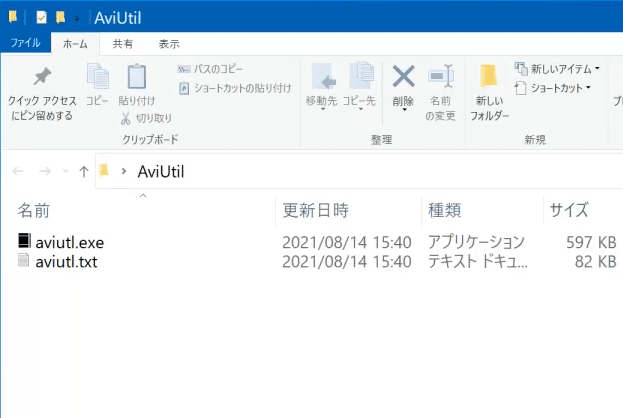Go up one folder level
623x418 pixels.
(83, 171)
